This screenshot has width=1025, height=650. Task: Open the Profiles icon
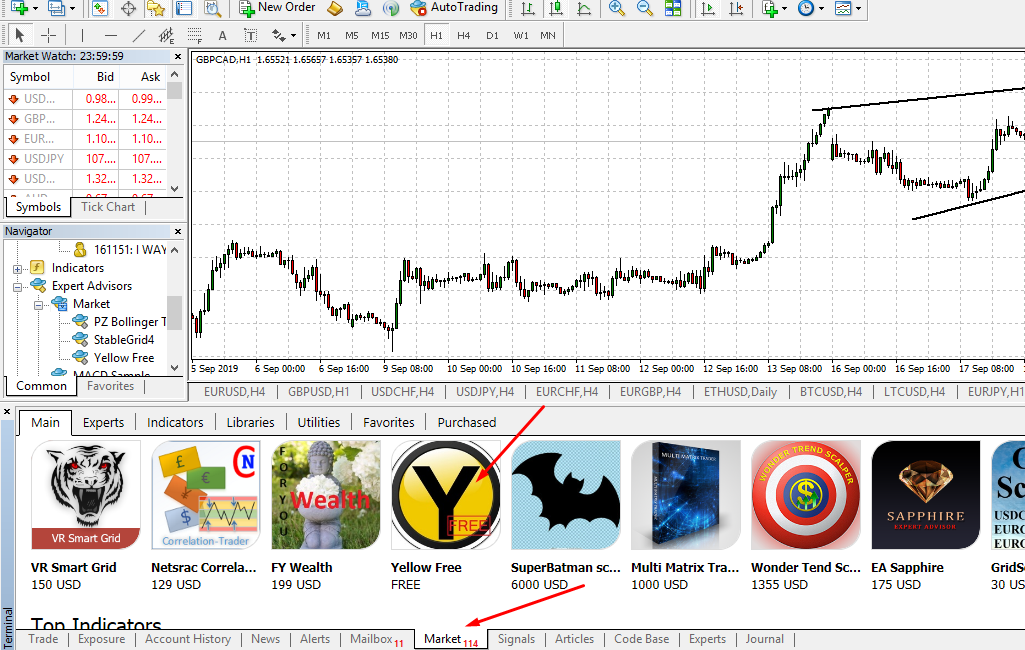[x=57, y=8]
